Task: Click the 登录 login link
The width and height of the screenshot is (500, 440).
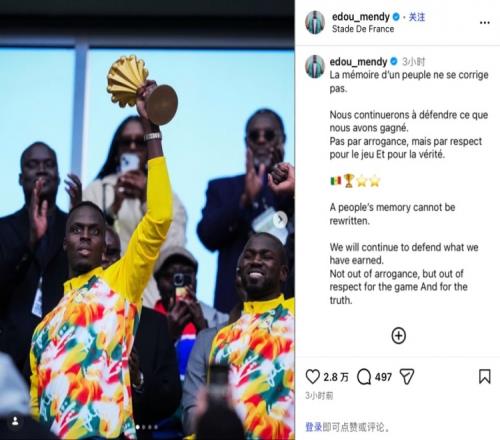Action: click(x=313, y=427)
